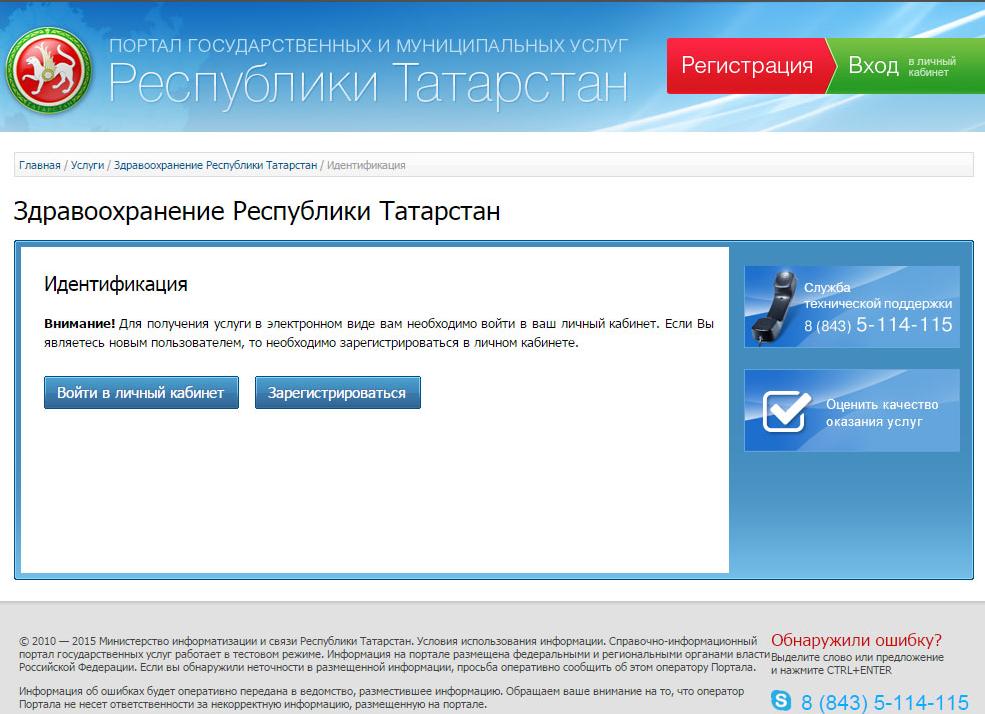This screenshot has width=985, height=714.
Task: Click the footer phone number next to Skype
Action: tap(885, 702)
